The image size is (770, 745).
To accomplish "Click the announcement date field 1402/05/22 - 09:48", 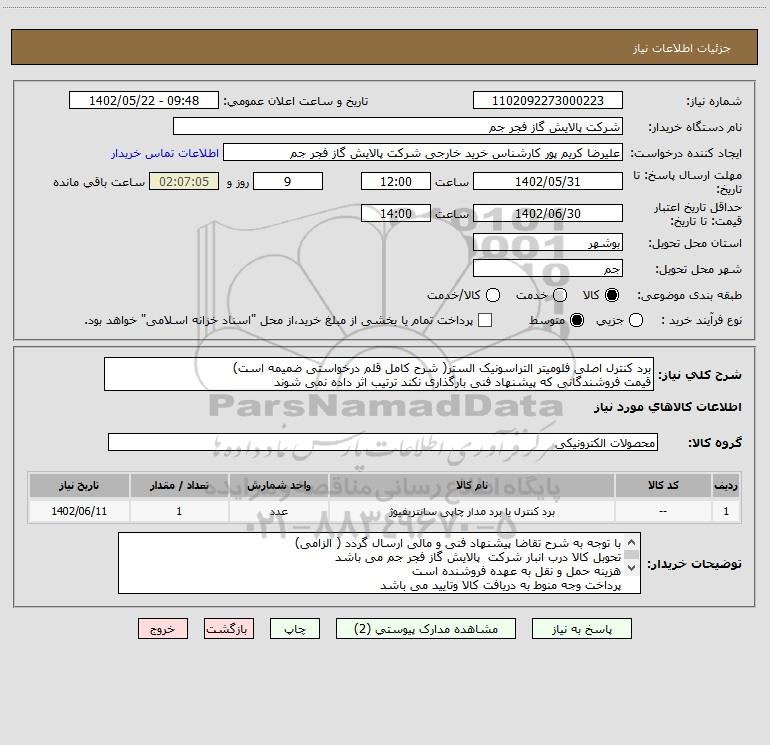I will 144,101.
